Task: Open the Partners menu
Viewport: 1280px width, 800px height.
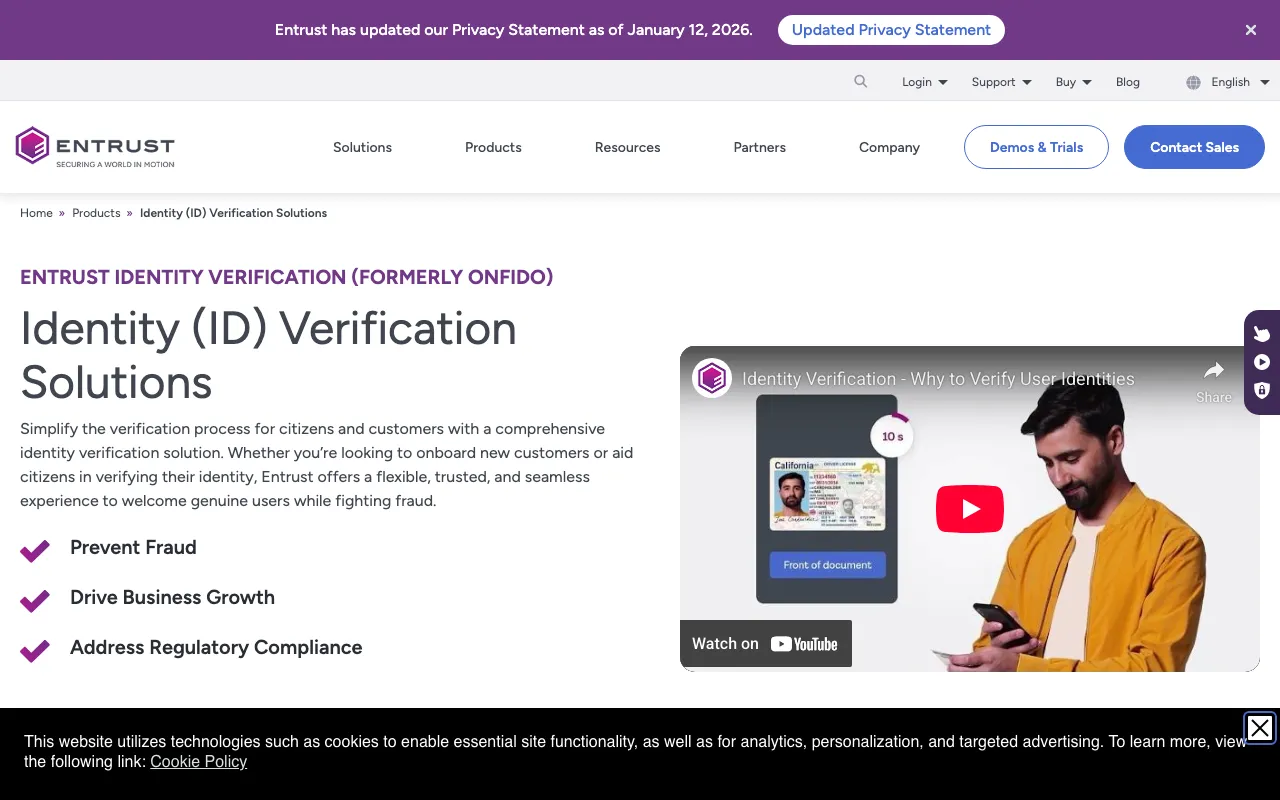Action: coord(759,147)
